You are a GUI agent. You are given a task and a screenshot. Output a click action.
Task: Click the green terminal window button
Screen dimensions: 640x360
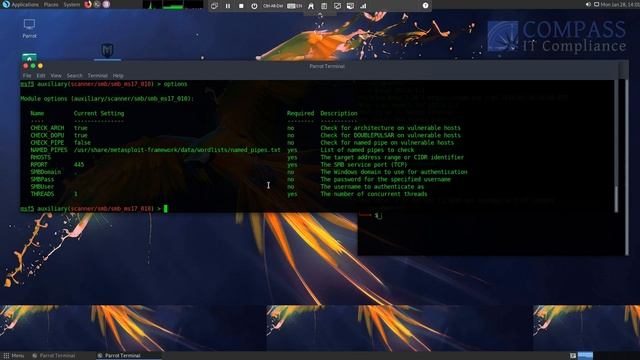[x=33, y=66]
